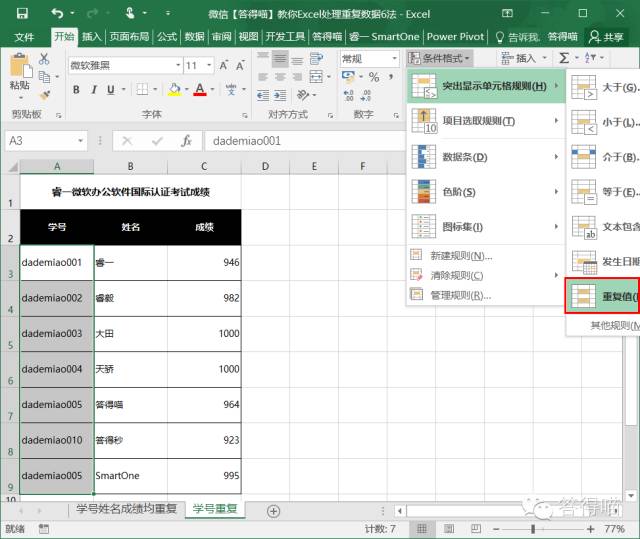Switch to the 页面布局 tab
This screenshot has width=640, height=539.
pyautogui.click(x=129, y=37)
